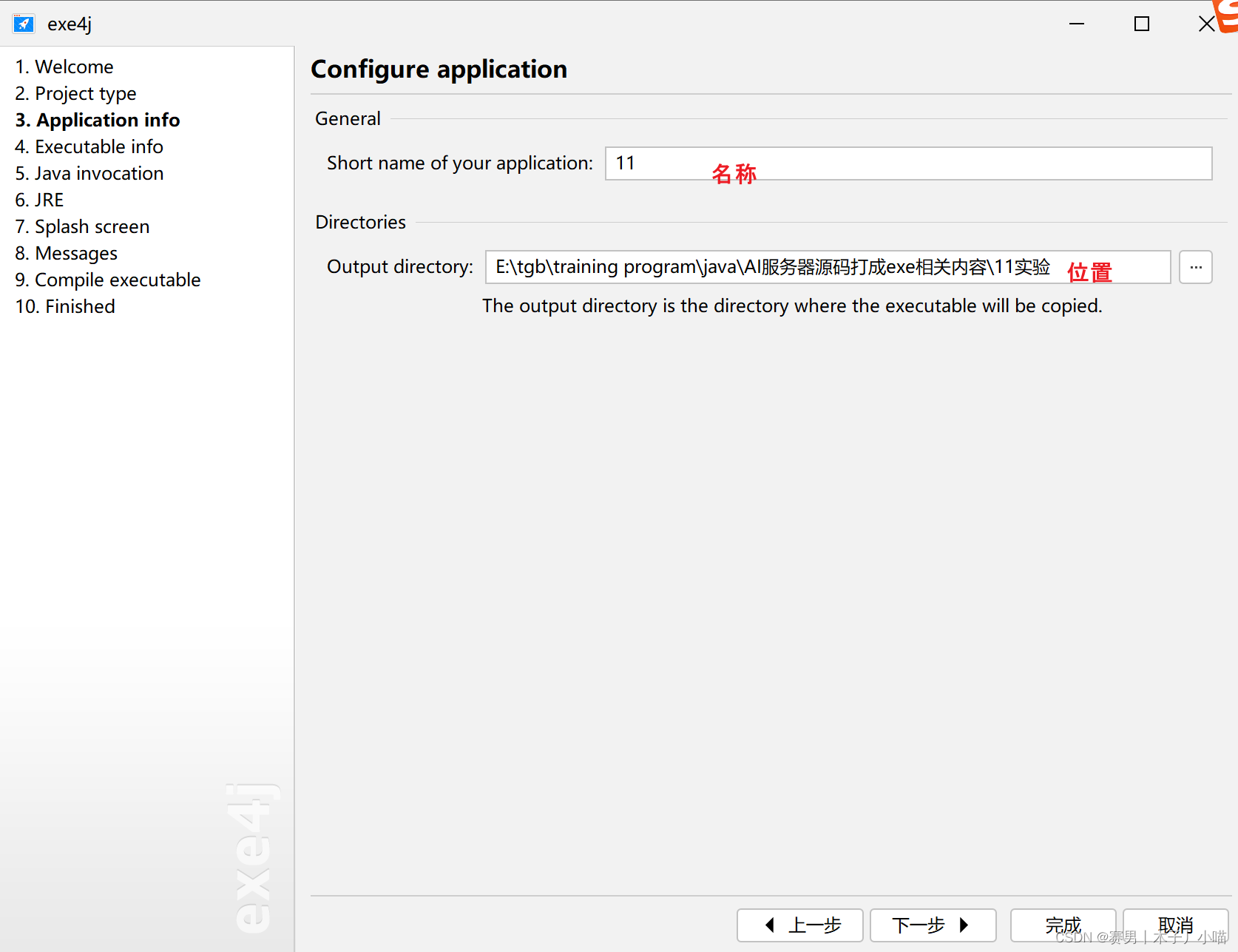Click the 完成 finish button
Screen dimensions: 1238x952
coord(1063,925)
